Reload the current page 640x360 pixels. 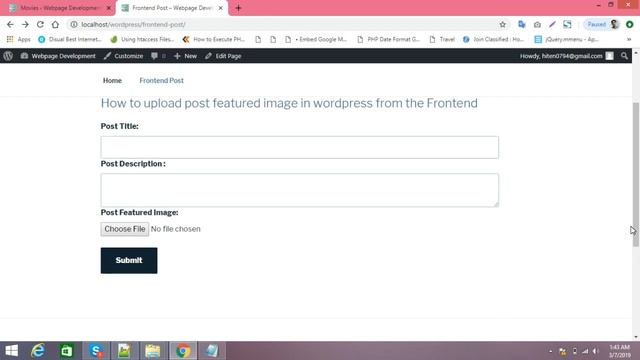point(40,24)
